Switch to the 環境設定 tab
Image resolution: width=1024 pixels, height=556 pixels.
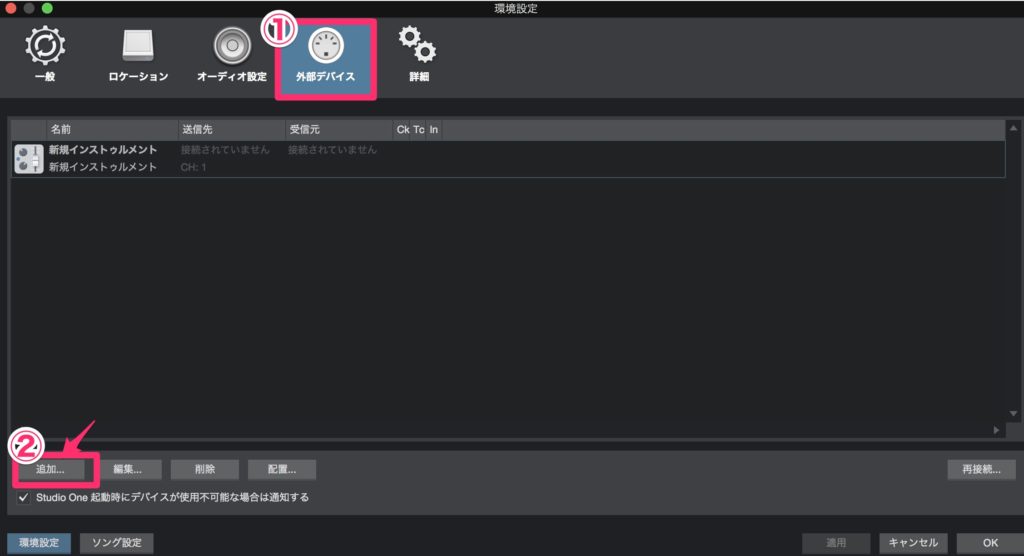[x=39, y=543]
